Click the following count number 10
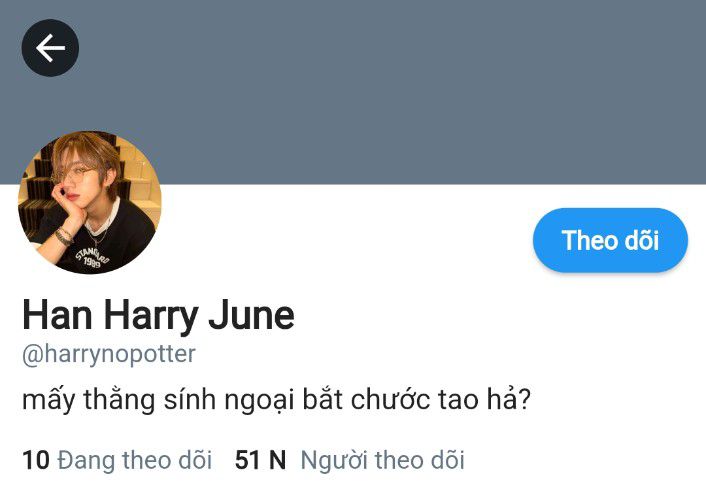The height and width of the screenshot is (493, 706). (x=36, y=460)
